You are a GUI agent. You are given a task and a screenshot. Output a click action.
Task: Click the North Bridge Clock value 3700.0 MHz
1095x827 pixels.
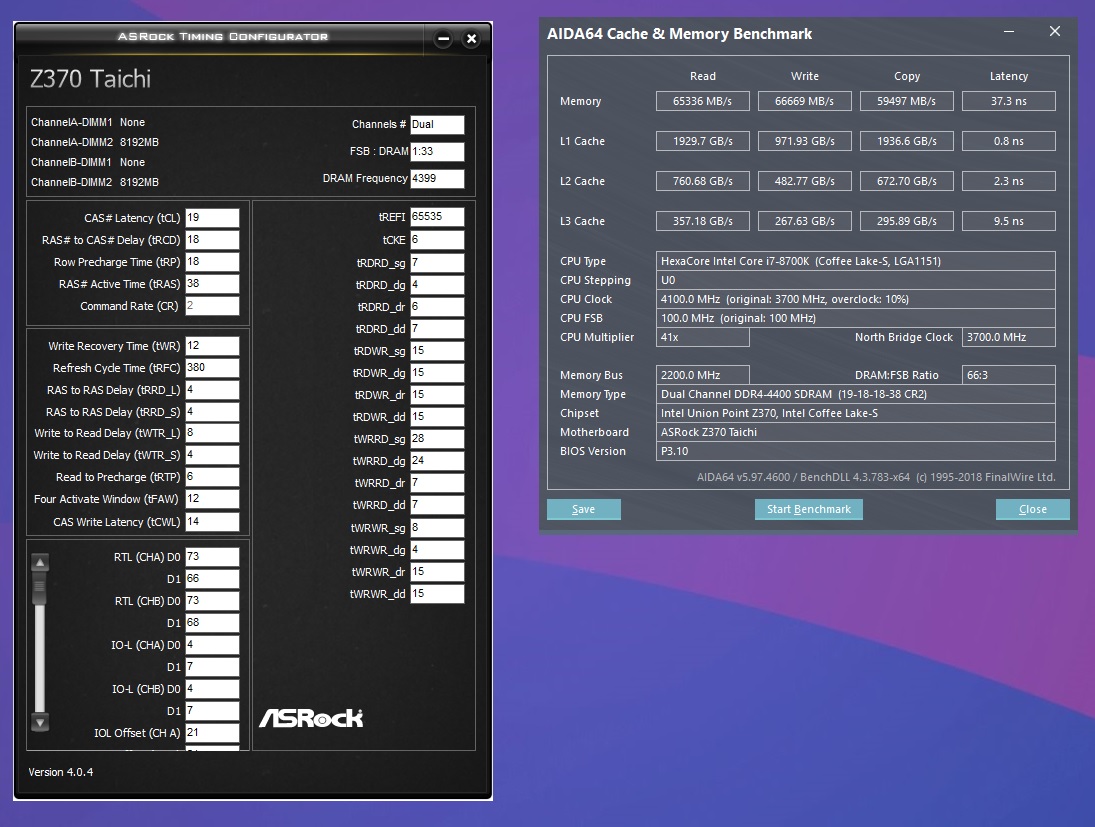point(1008,337)
